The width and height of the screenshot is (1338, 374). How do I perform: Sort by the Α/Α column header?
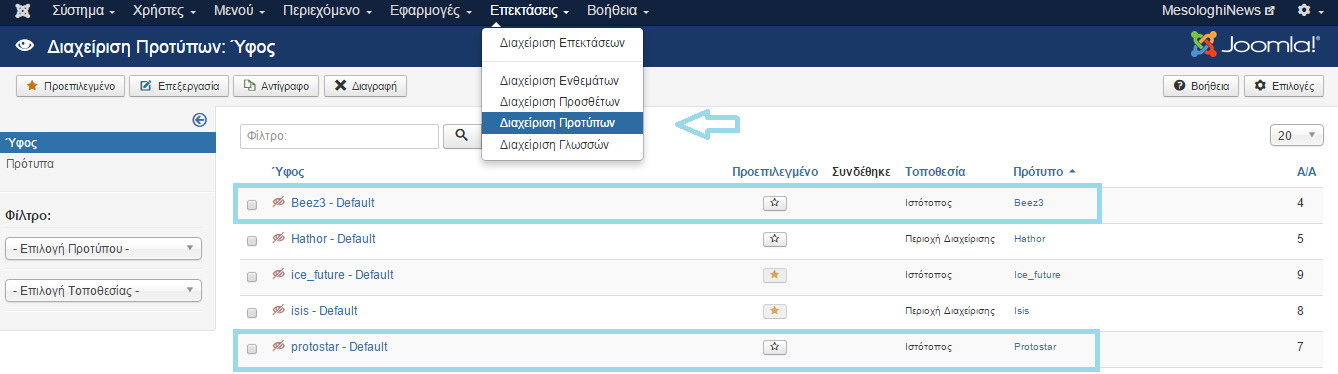(1306, 172)
